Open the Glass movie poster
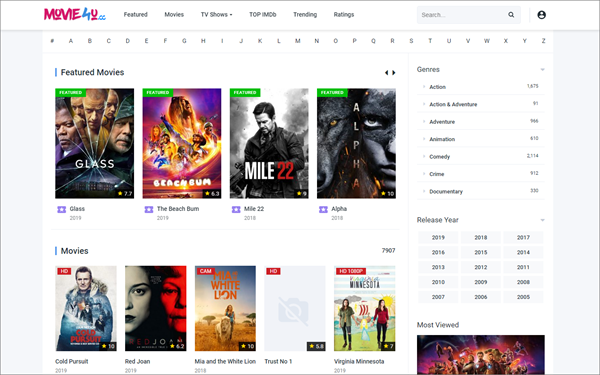 pos(95,143)
